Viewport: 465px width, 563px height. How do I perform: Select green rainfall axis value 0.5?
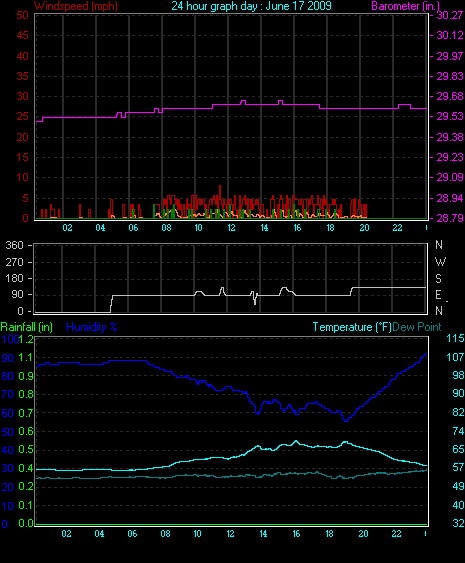click(x=25, y=450)
